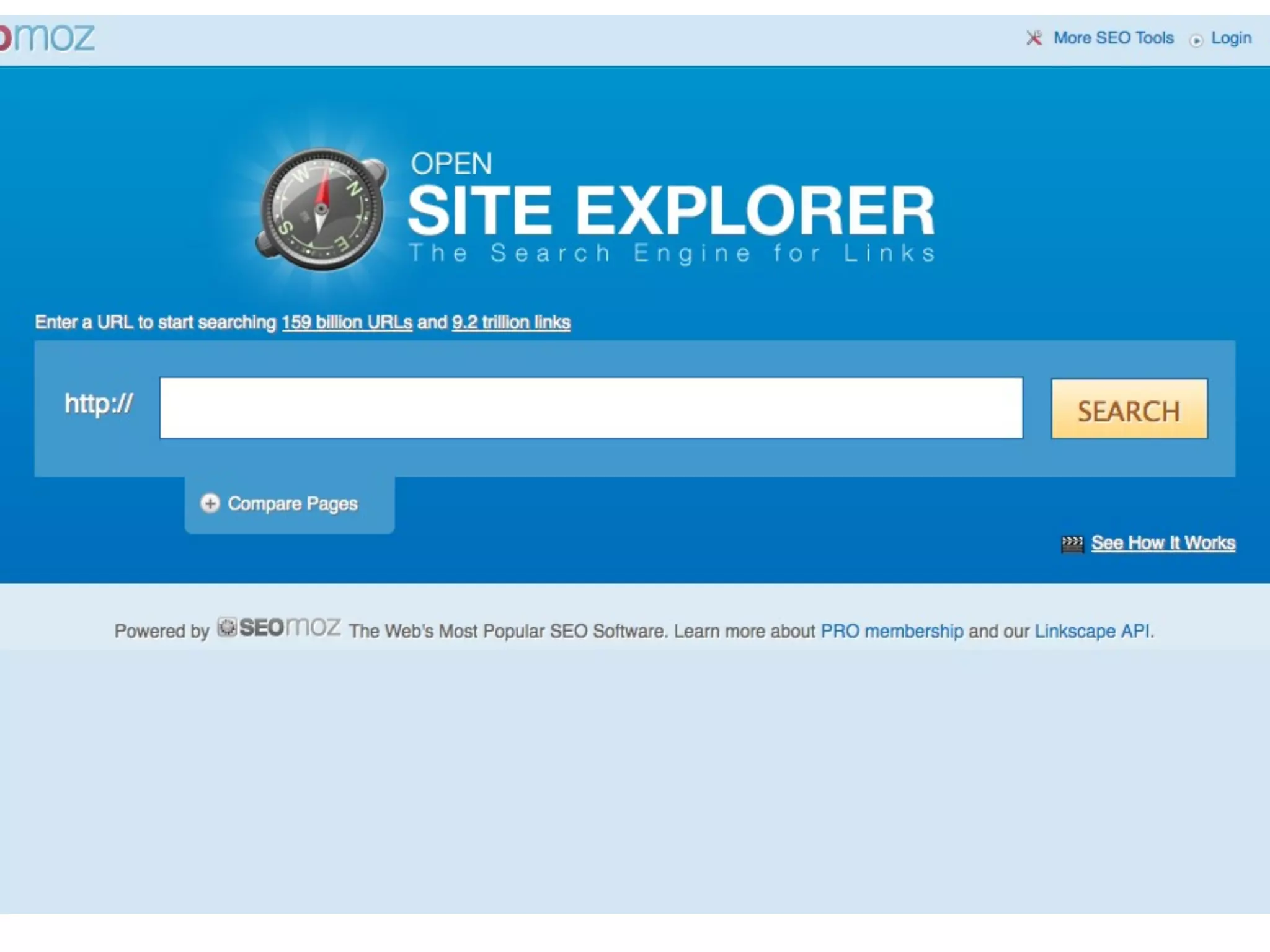
Task: Open the See How It Works link
Action: [1163, 543]
